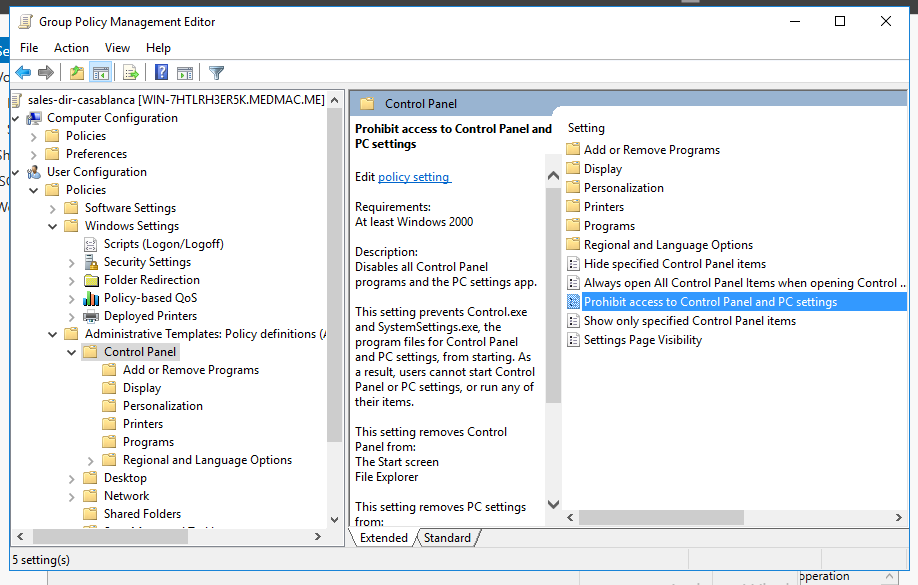Image resolution: width=918 pixels, height=585 pixels.
Task: Open Help via the question mark icon
Action: point(160,71)
